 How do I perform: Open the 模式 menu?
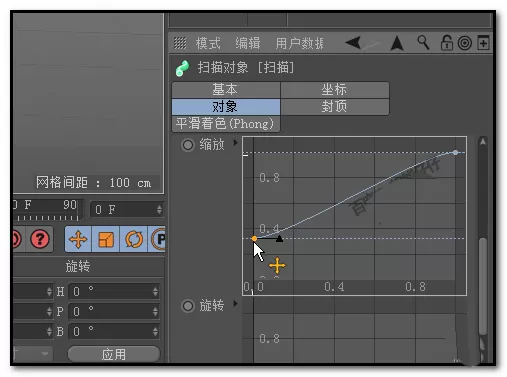(x=208, y=43)
